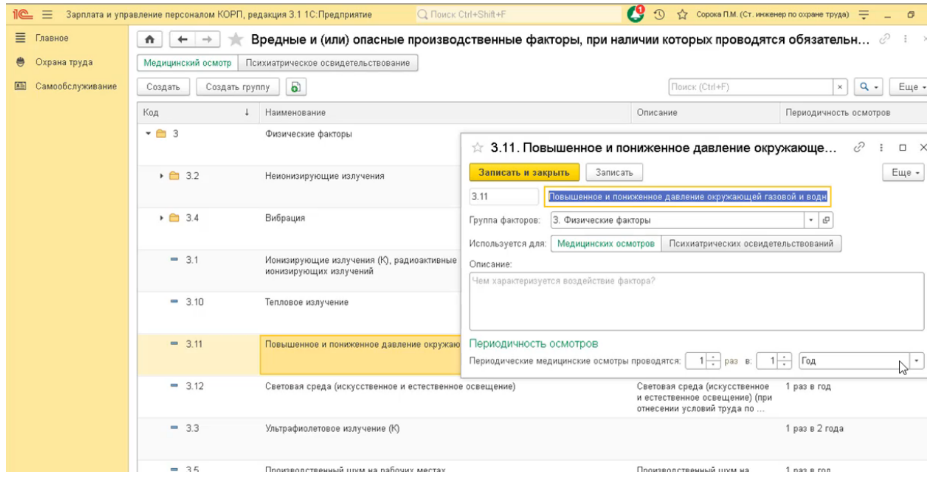Navigate back with left arrow
The width and height of the screenshot is (936, 478).
pos(183,39)
